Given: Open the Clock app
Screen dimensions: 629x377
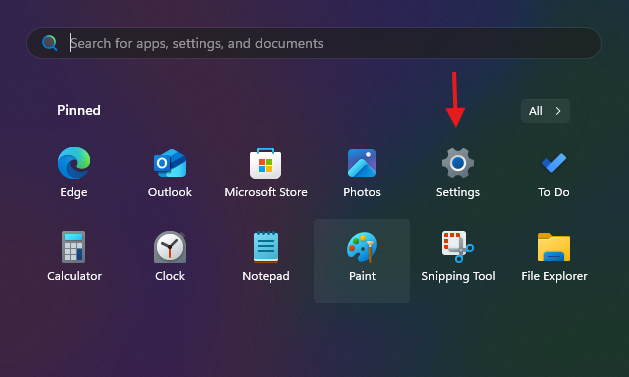Looking at the screenshot, I should (170, 257).
